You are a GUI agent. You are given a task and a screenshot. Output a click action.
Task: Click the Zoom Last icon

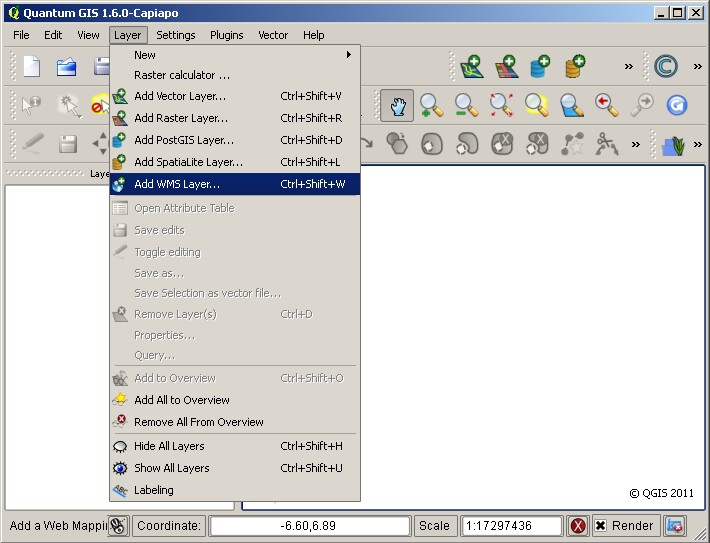pos(607,106)
